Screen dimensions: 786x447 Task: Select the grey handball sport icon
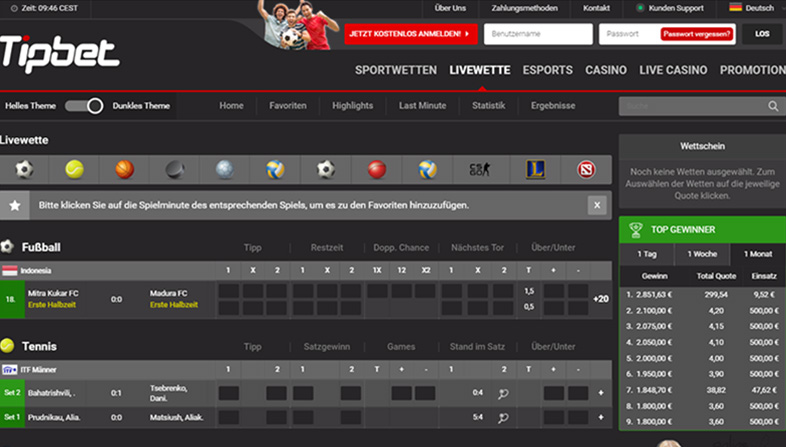[x=225, y=169]
